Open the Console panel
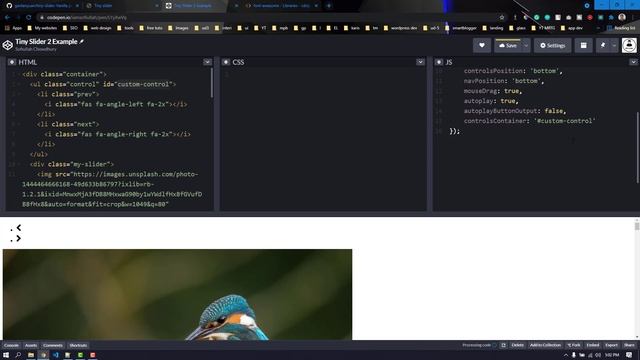 click(x=11, y=345)
